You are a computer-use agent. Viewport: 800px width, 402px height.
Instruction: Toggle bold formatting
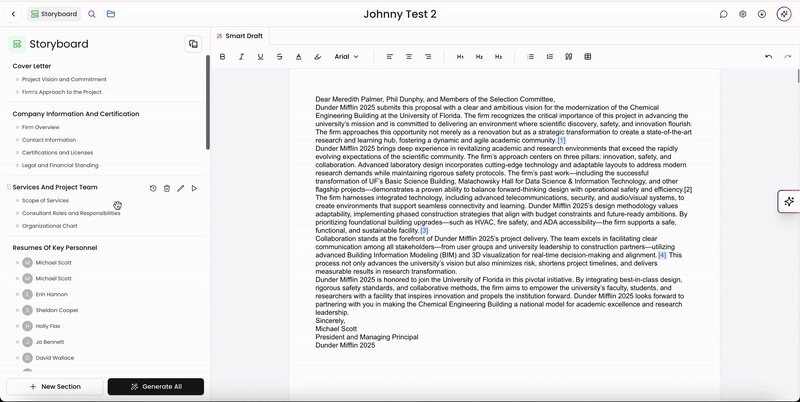[x=222, y=57]
